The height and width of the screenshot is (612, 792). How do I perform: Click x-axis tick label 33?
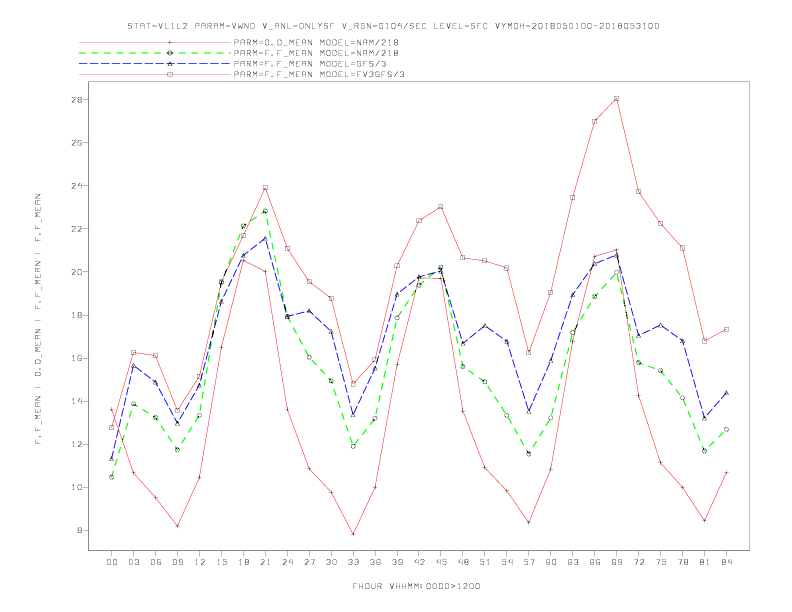pos(353,562)
